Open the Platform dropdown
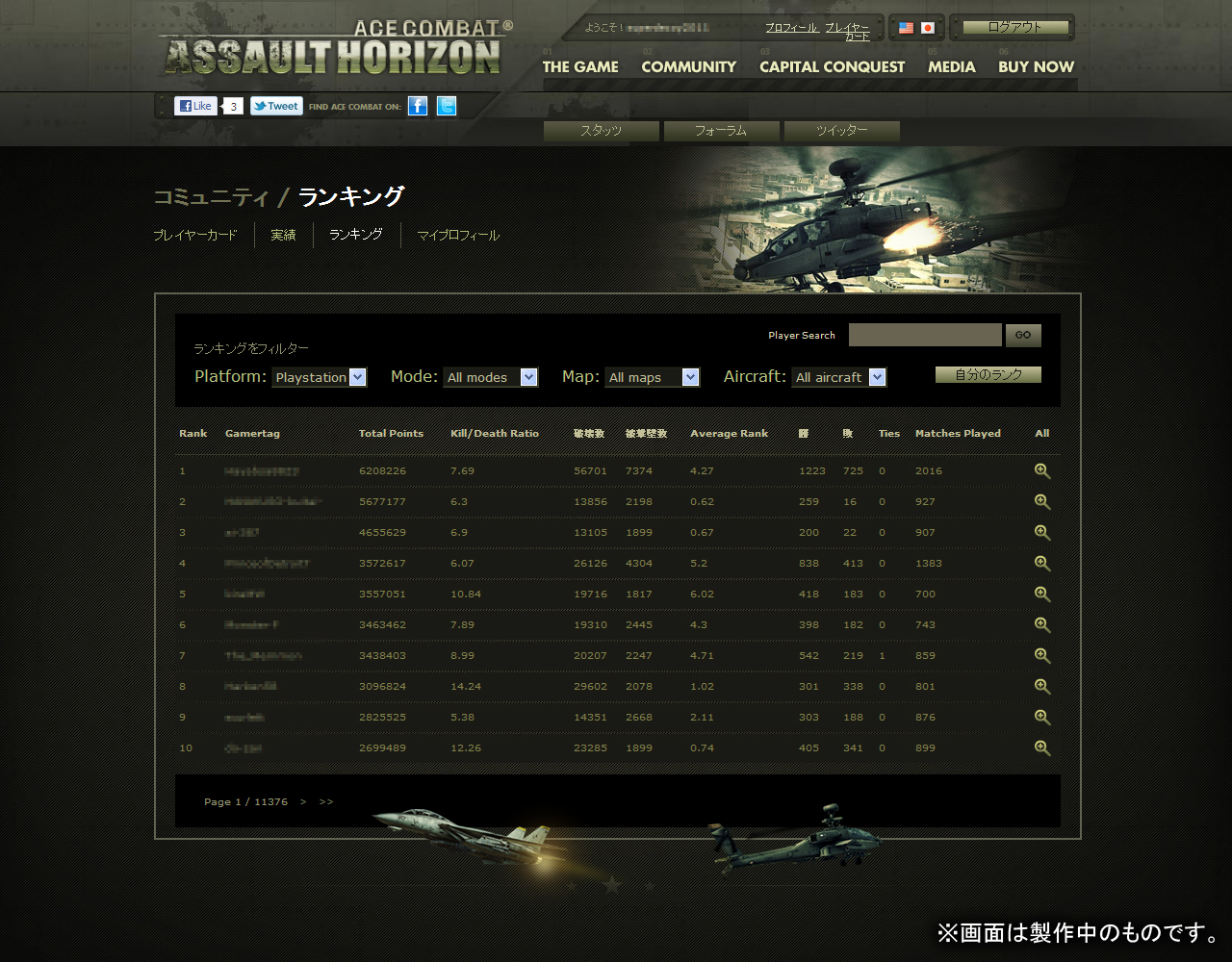This screenshot has height=962, width=1232. pos(320,377)
